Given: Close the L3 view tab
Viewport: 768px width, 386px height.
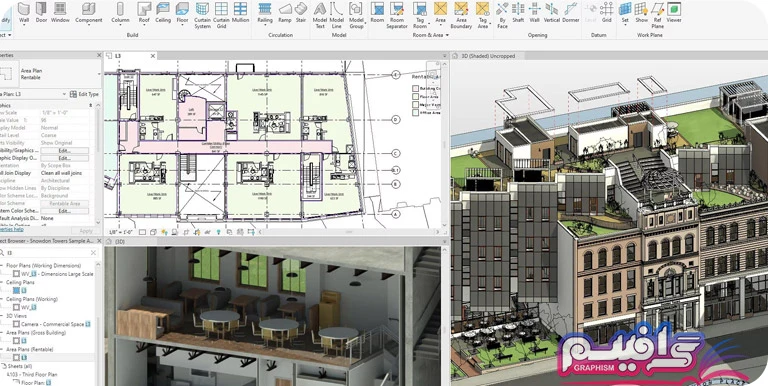Looking at the screenshot, I should 152,56.
